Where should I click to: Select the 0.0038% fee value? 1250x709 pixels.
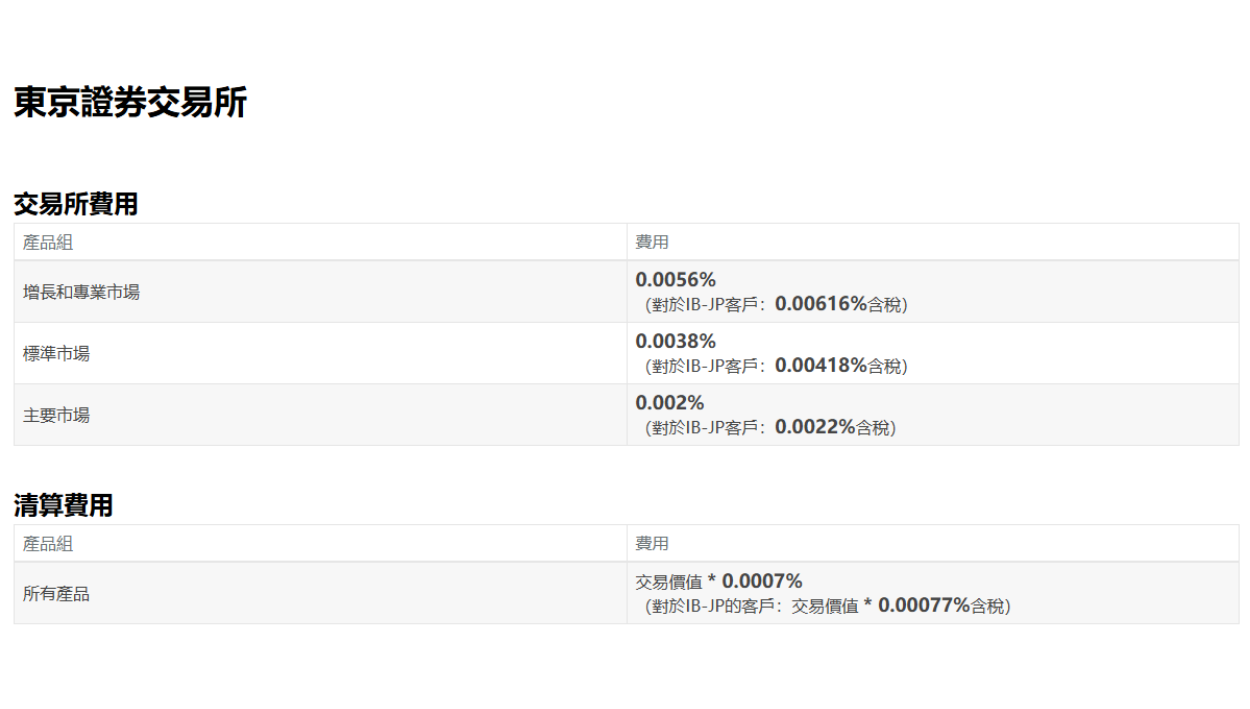click(x=676, y=341)
